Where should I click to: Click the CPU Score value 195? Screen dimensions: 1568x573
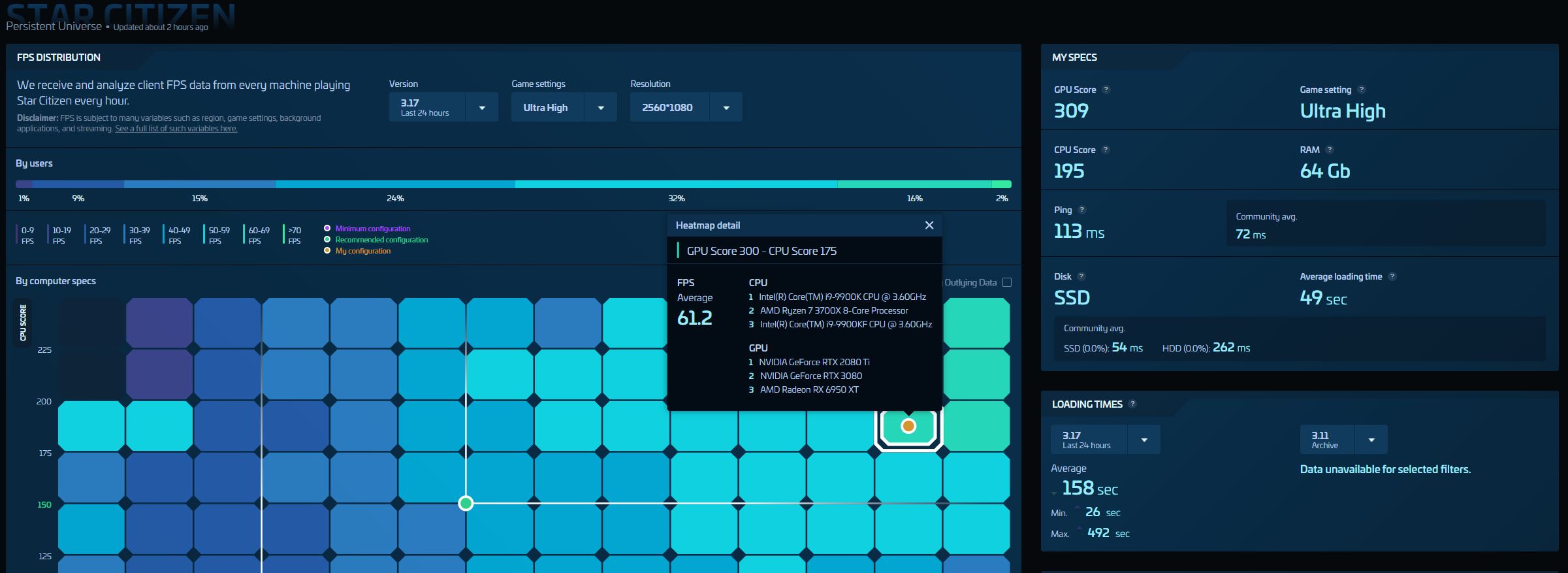pos(1069,171)
